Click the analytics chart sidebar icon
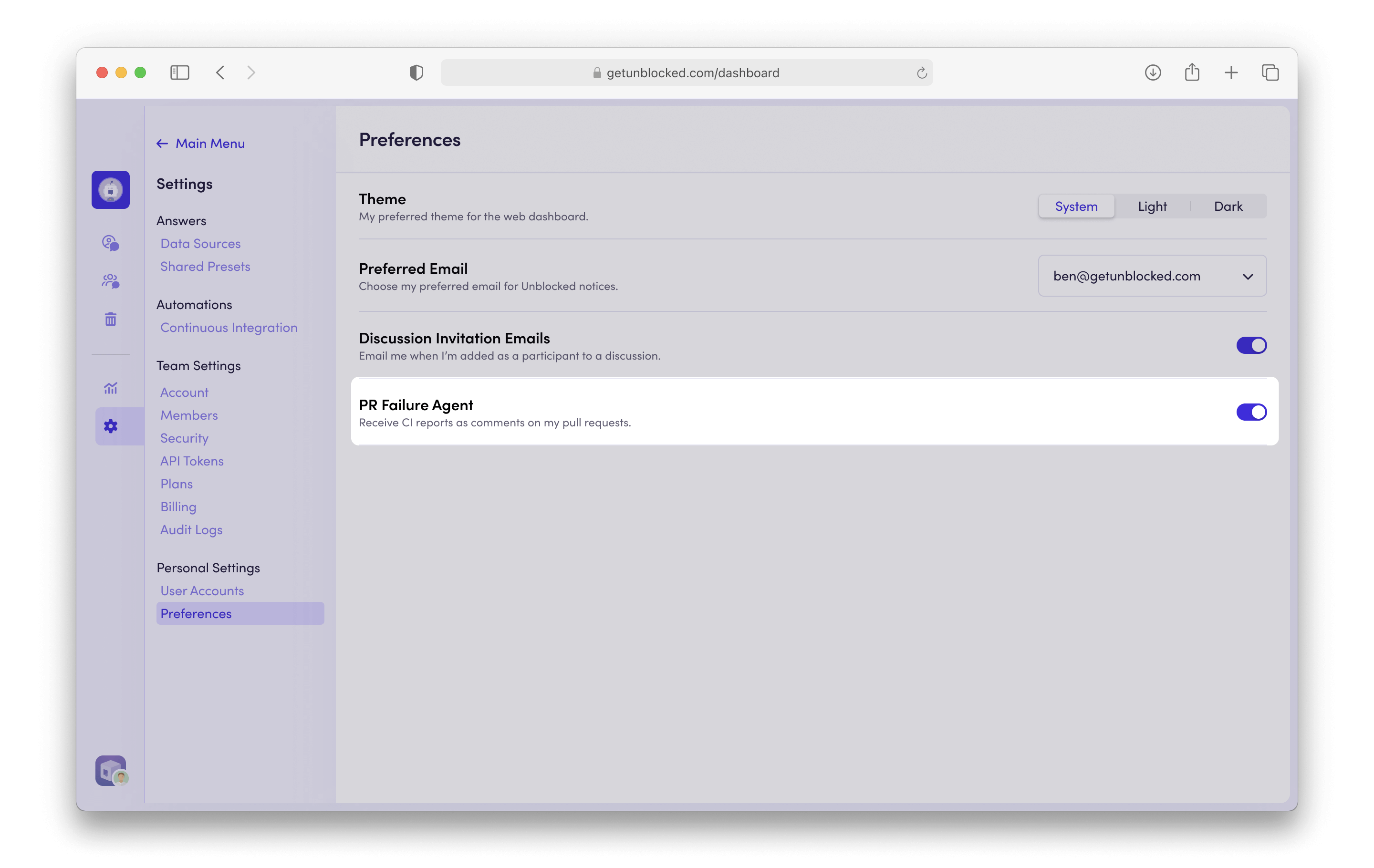This screenshot has width=1374, height=868. tap(111, 388)
